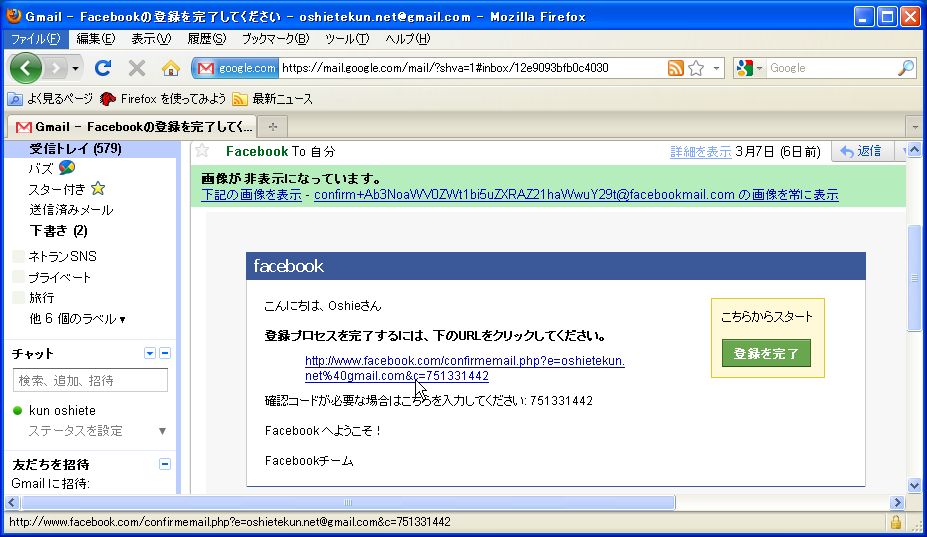Click the color box beside ネトランSNS label
Image resolution: width=927 pixels, height=537 pixels.
[18, 256]
